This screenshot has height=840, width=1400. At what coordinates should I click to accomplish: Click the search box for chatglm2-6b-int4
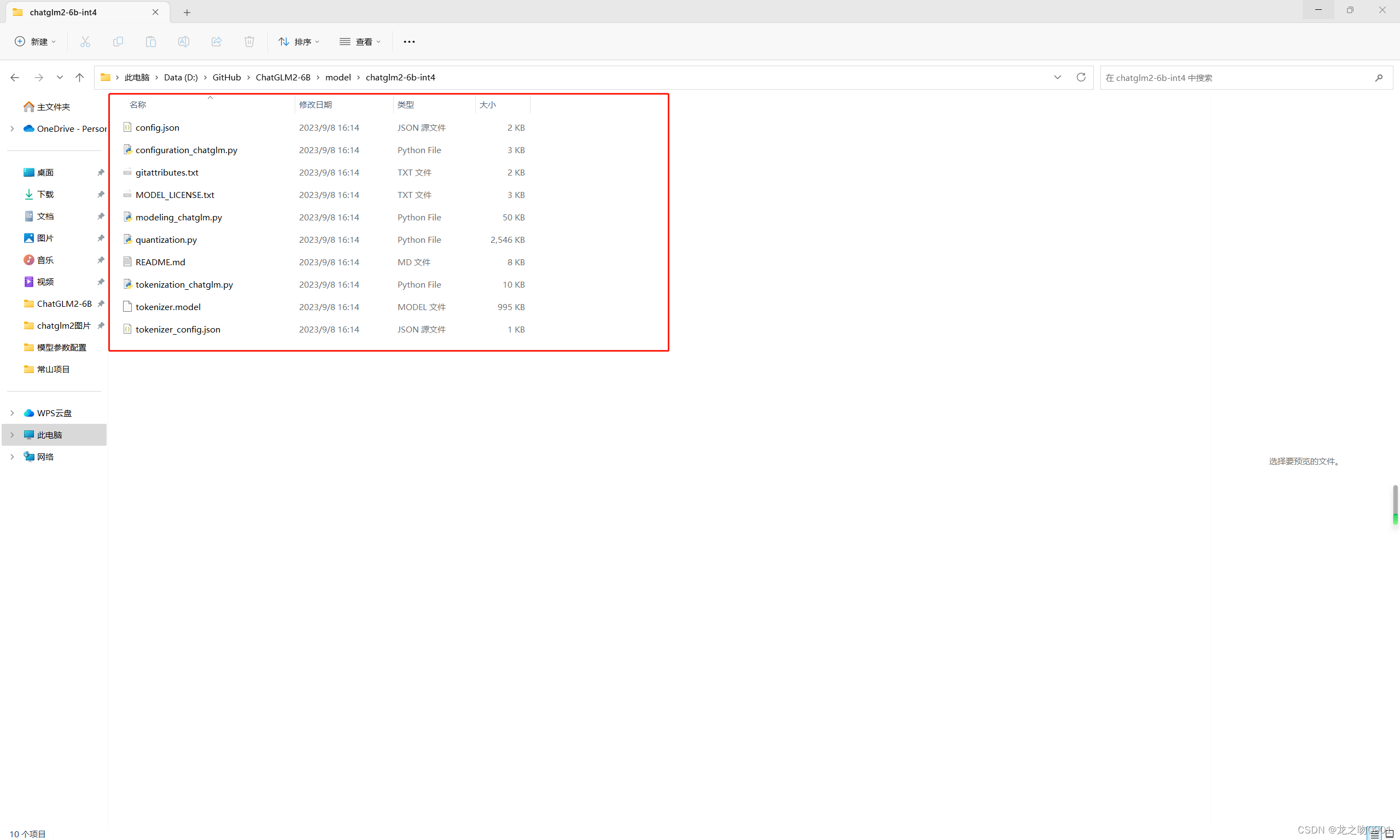(1234, 78)
